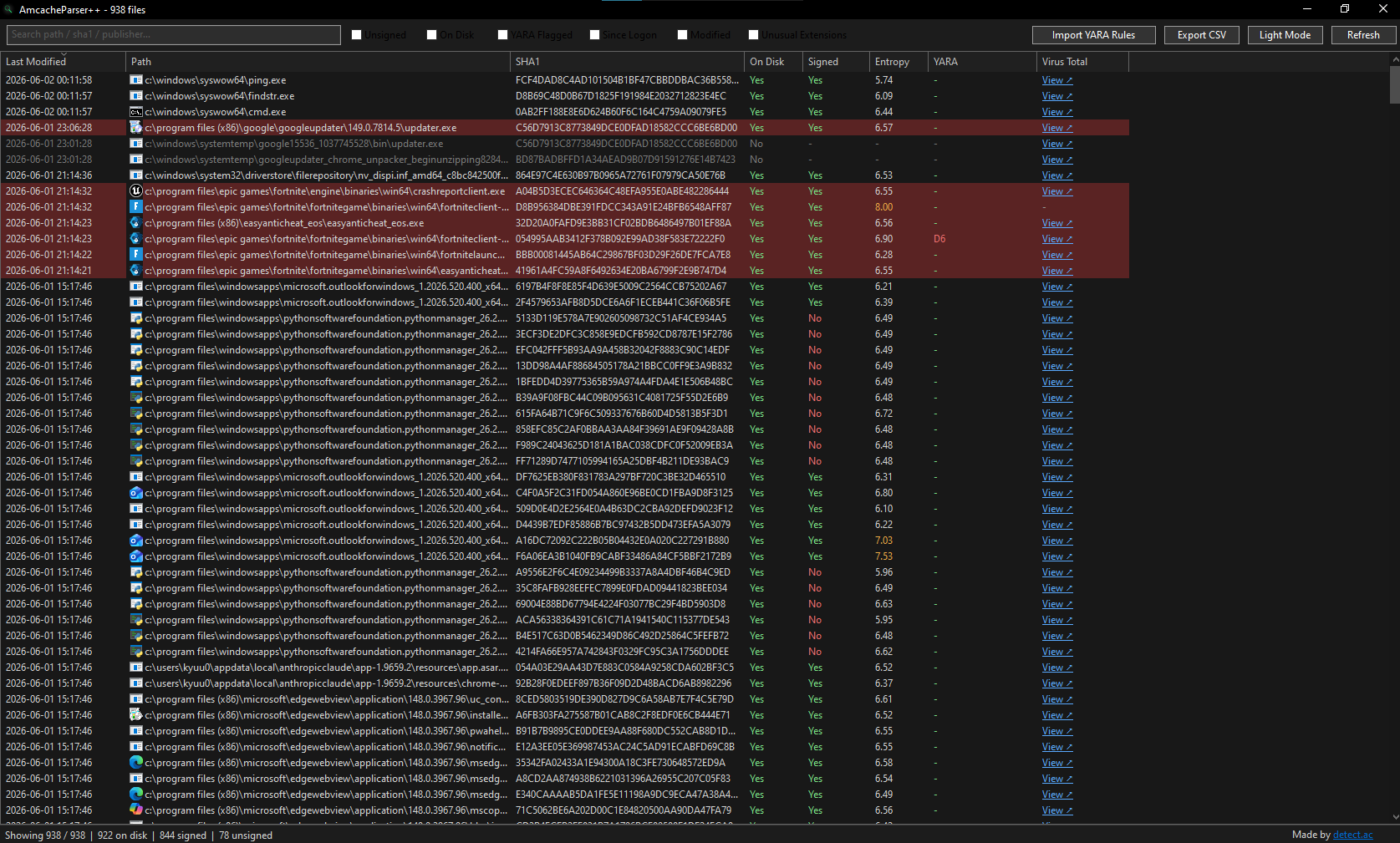Viewport: 1400px width, 843px height.
Task: Click the Refresh button
Action: click(1363, 35)
